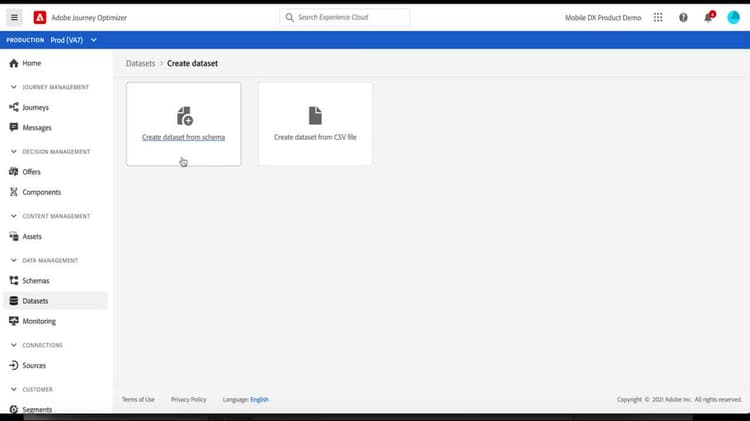The height and width of the screenshot is (421, 750).
Task: Go to Home in sidebar
Action: coord(32,63)
